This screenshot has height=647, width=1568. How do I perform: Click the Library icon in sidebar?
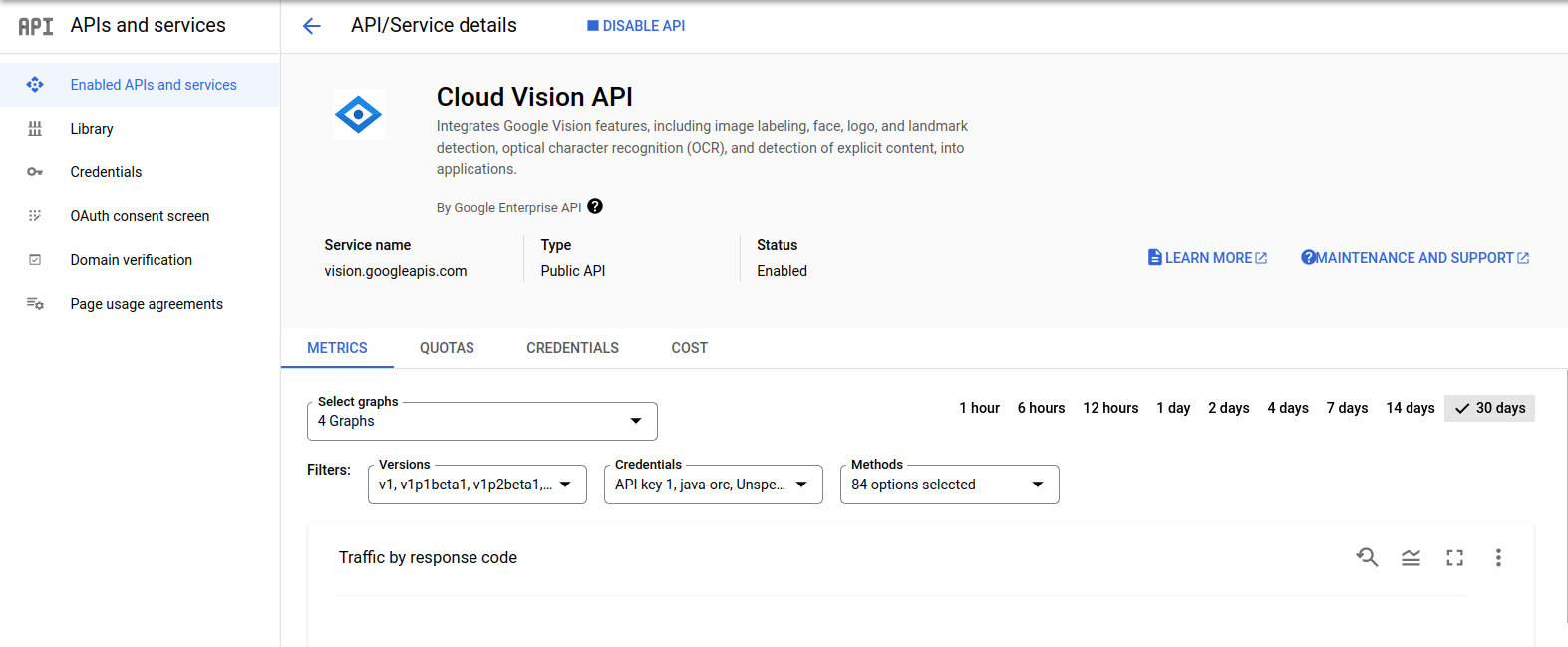point(35,129)
